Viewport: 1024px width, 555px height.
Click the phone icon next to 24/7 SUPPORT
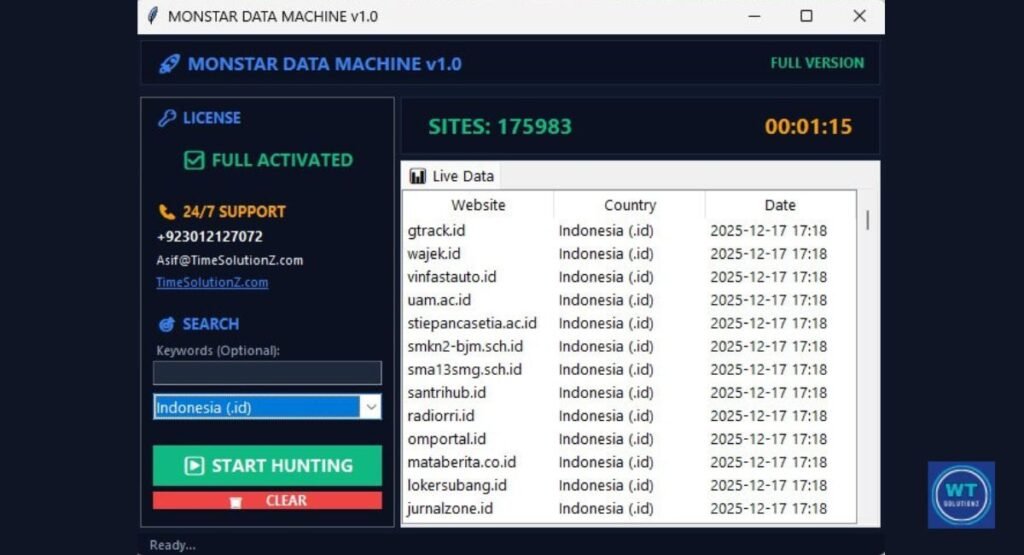(x=167, y=212)
